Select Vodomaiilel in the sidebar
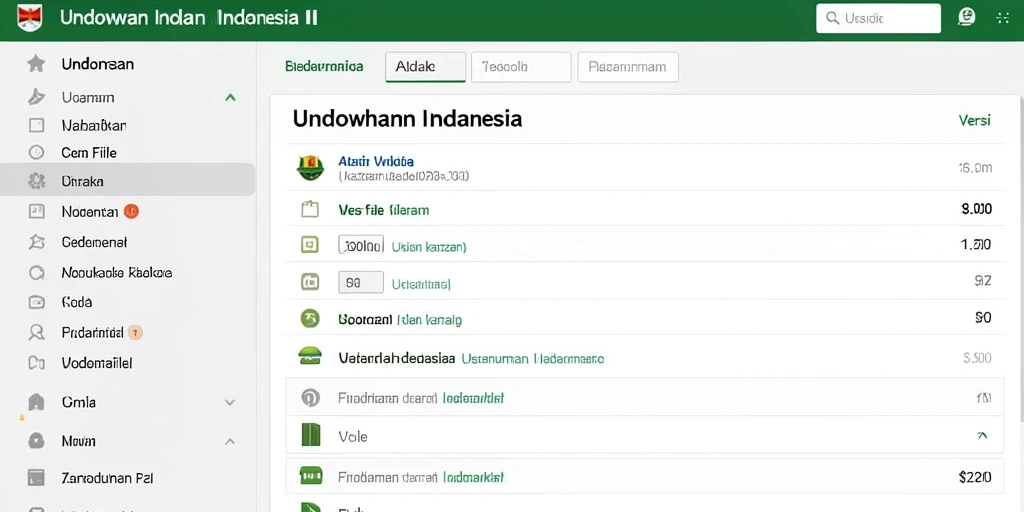1024x512 pixels. [x=97, y=363]
